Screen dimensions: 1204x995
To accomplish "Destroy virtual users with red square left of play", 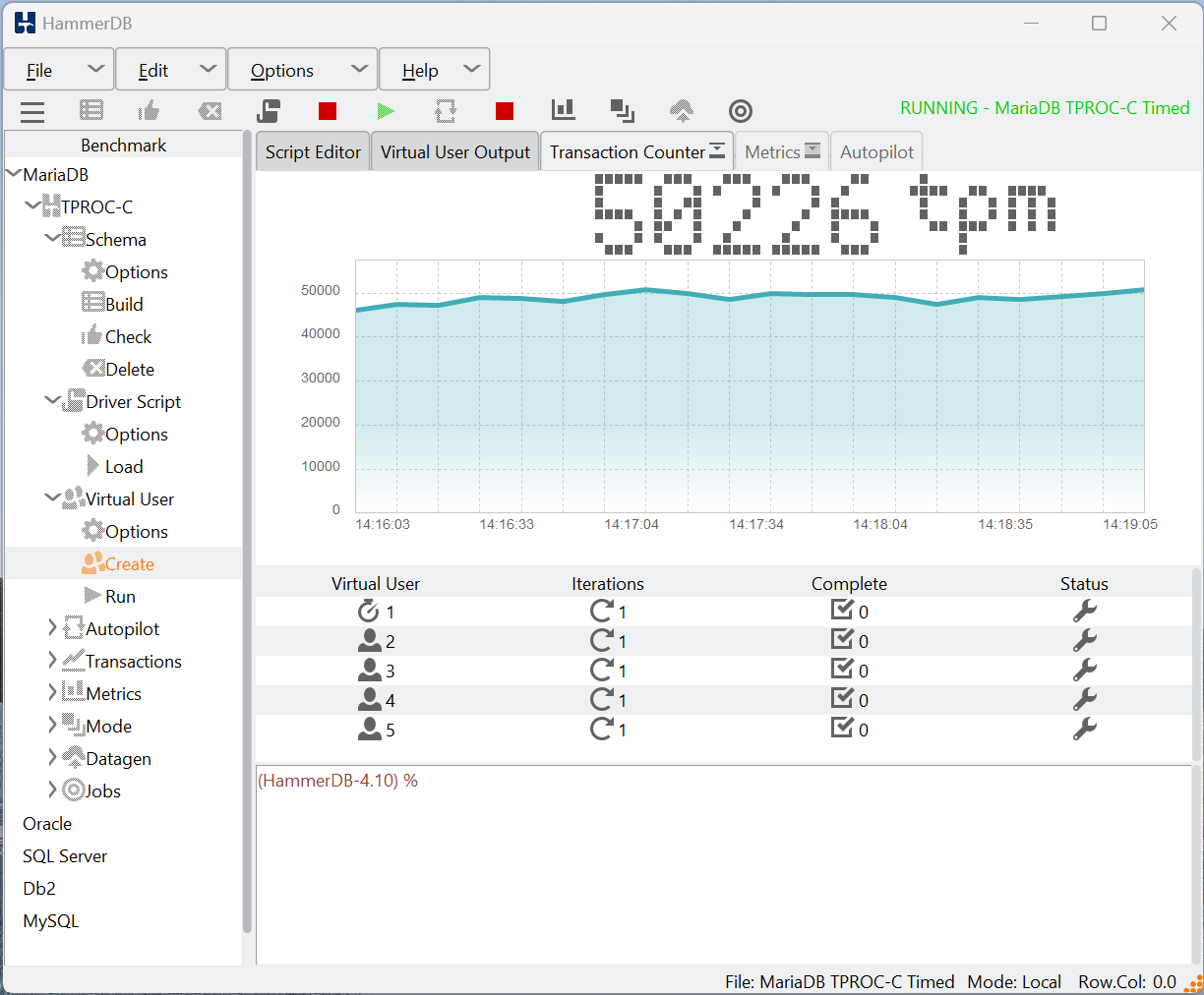I will 328,111.
